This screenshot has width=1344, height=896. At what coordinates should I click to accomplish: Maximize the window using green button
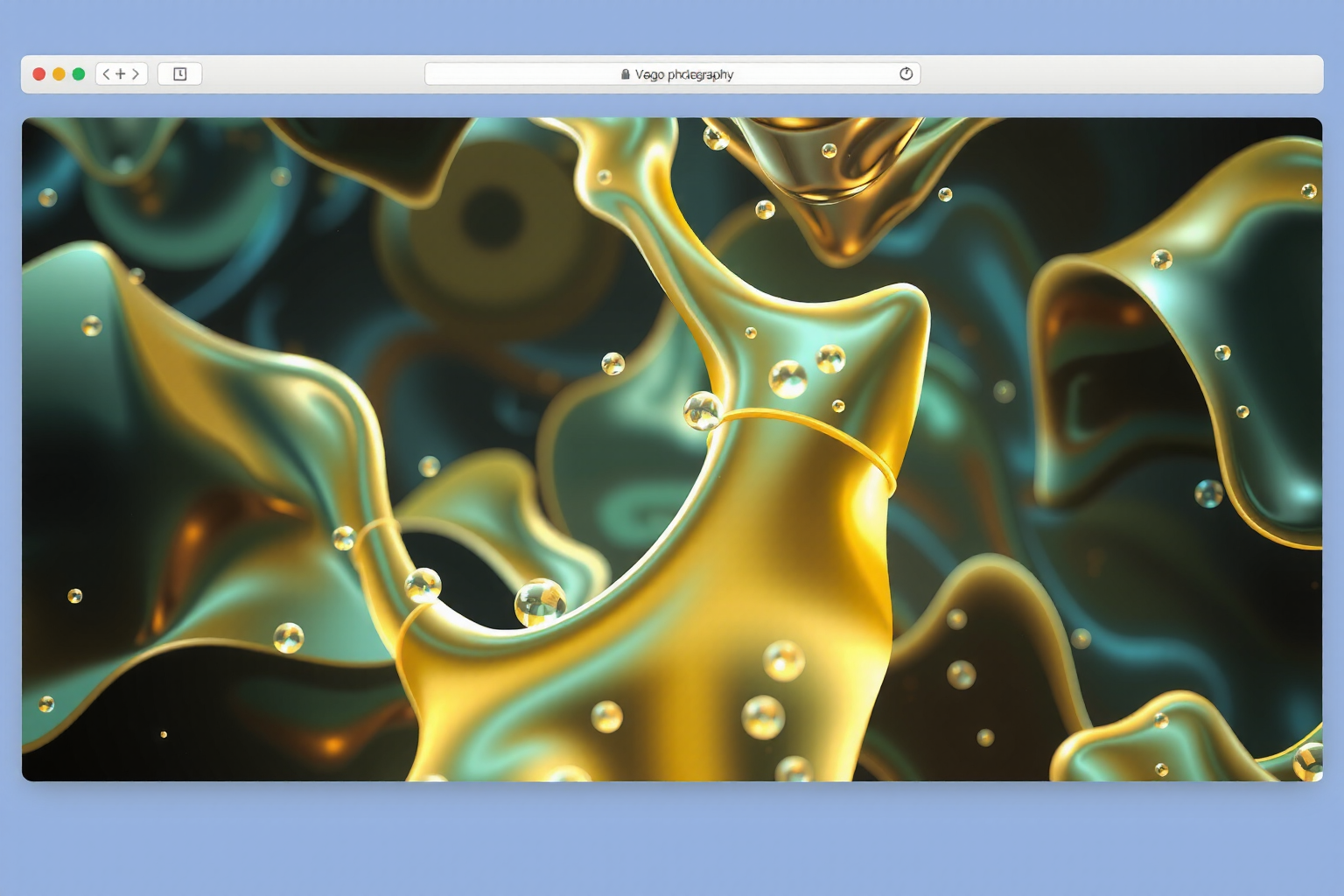(79, 74)
